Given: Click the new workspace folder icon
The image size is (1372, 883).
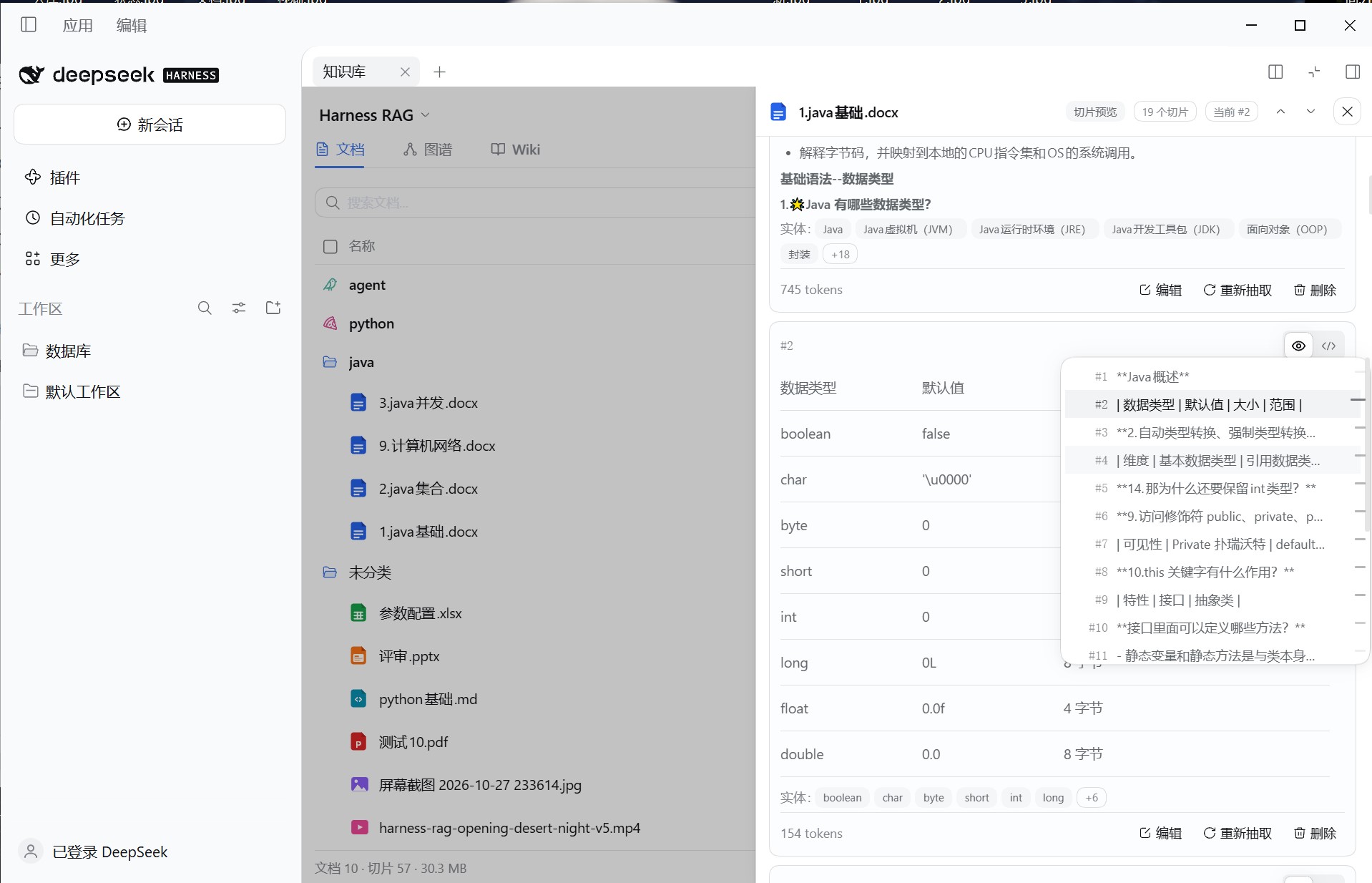Looking at the screenshot, I should (x=273, y=308).
